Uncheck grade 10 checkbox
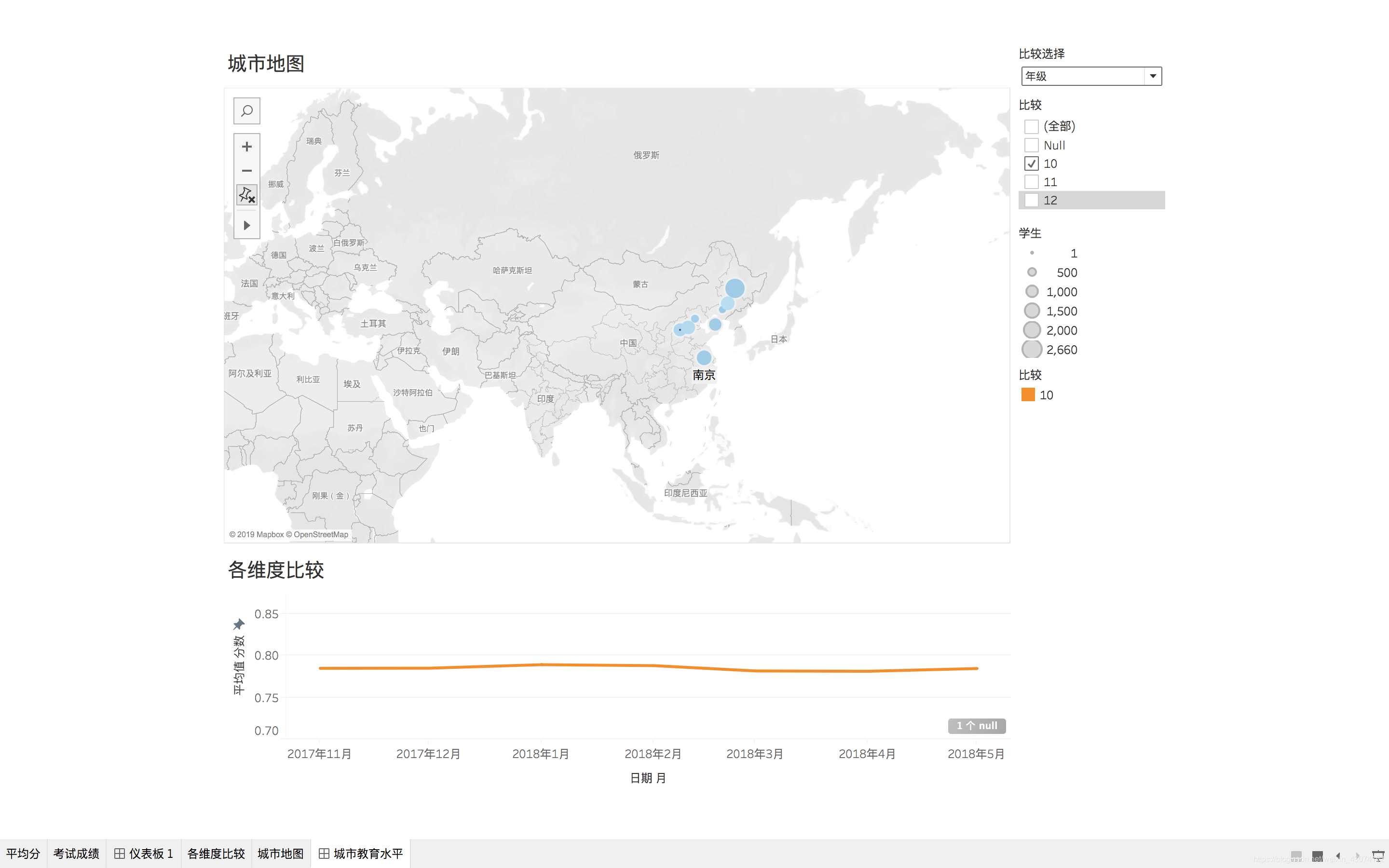 (x=1032, y=163)
